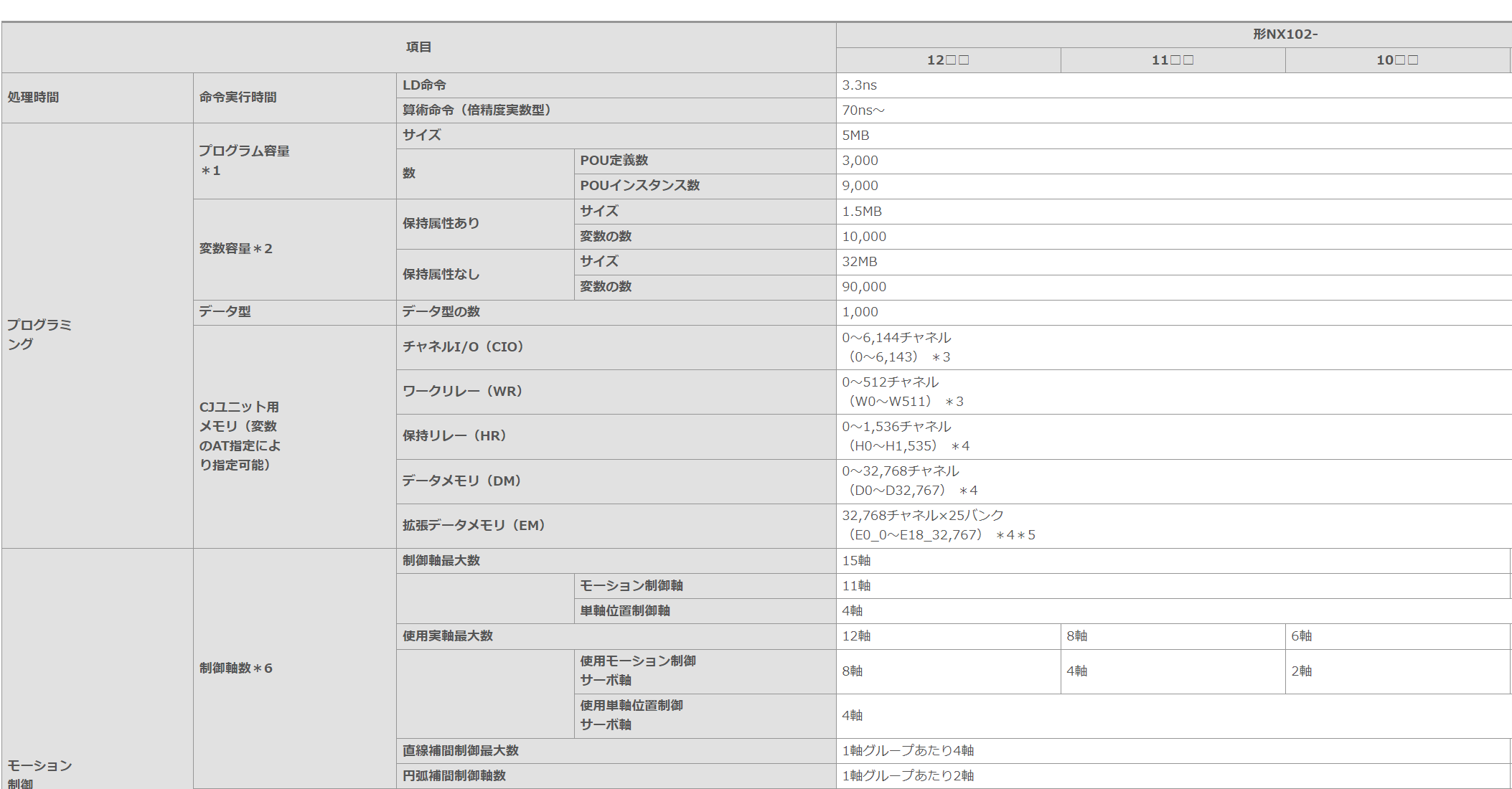Click the 3.3ns value cell
Image resolution: width=1512 pixels, height=789 pixels.
[x=859, y=85]
